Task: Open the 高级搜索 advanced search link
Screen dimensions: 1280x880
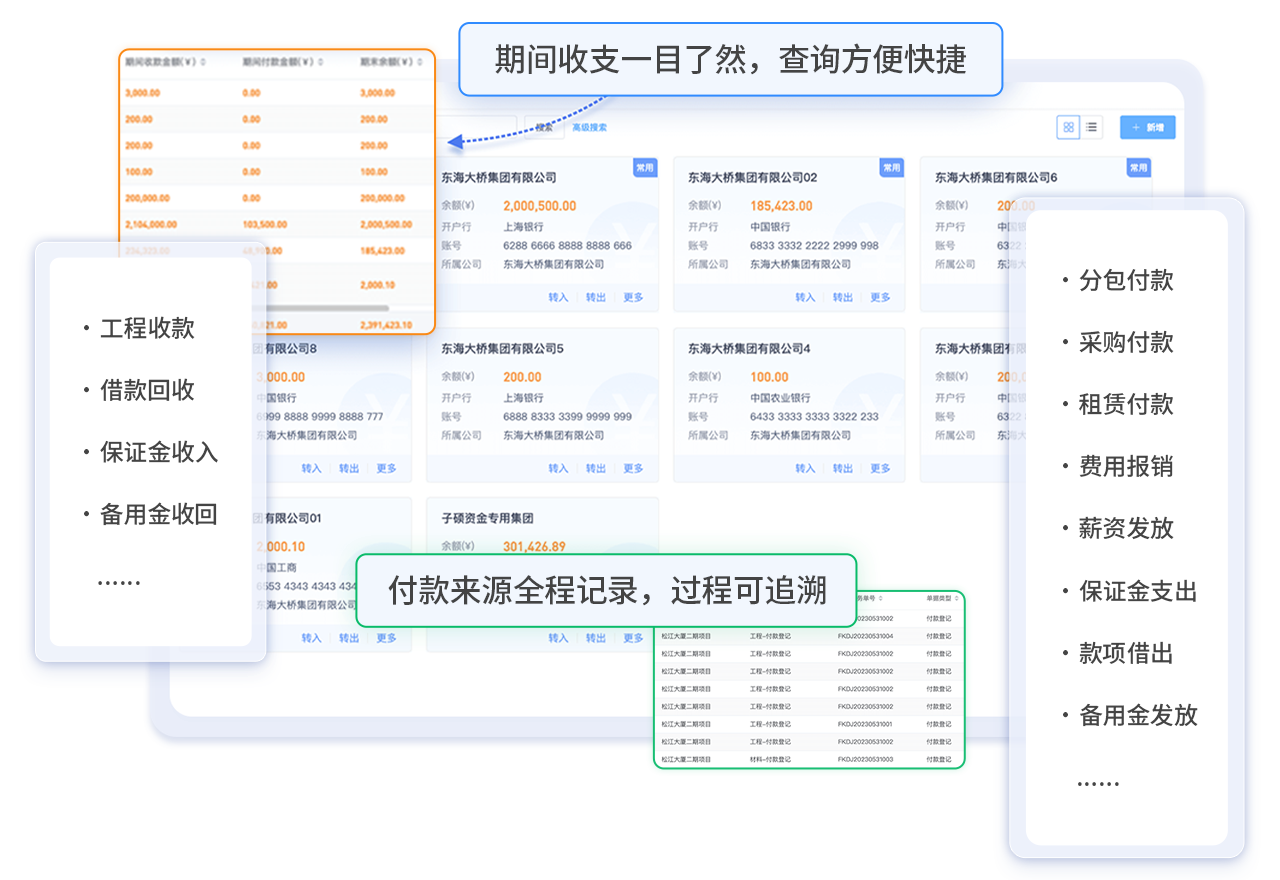Action: click(x=589, y=127)
